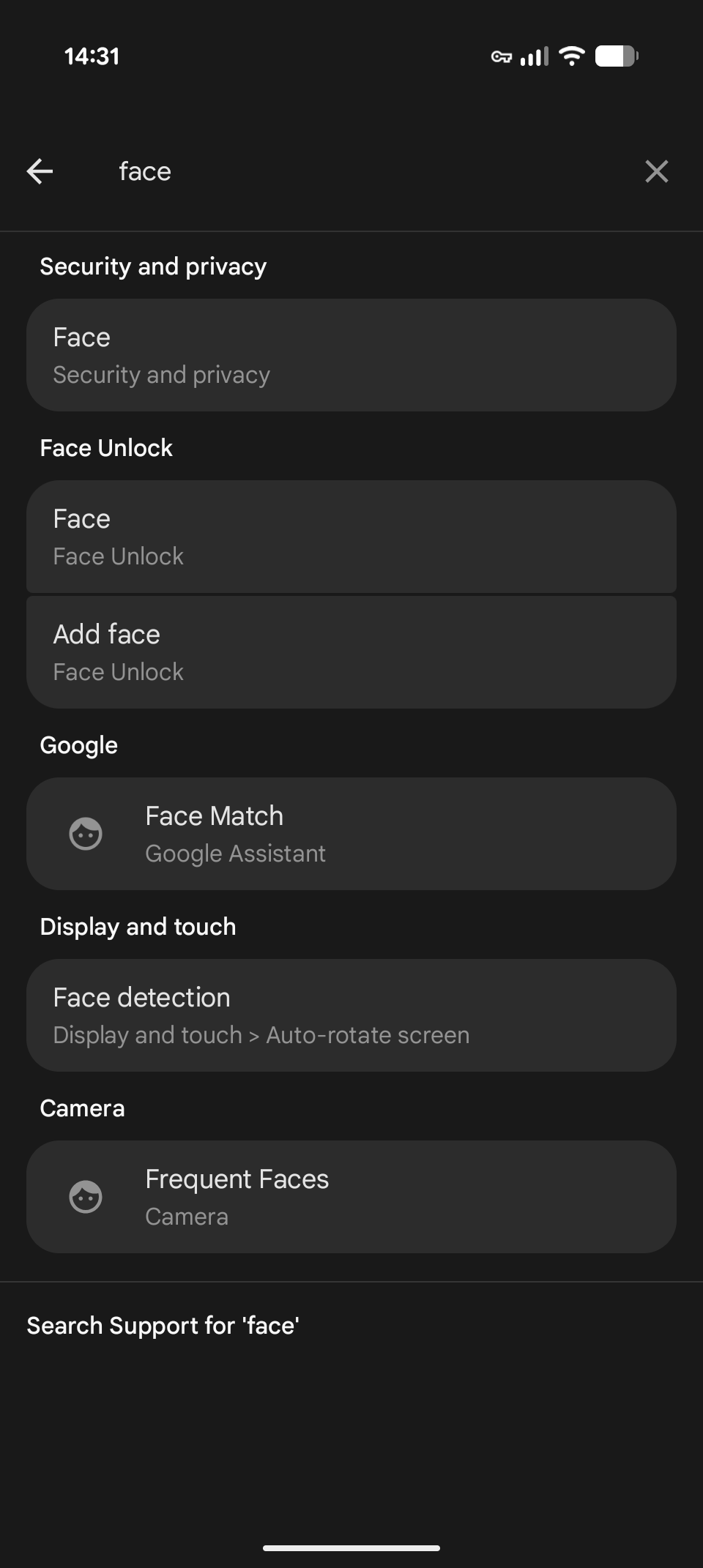Viewport: 703px width, 1568px height.
Task: Select the Add face result
Action: coord(351,652)
